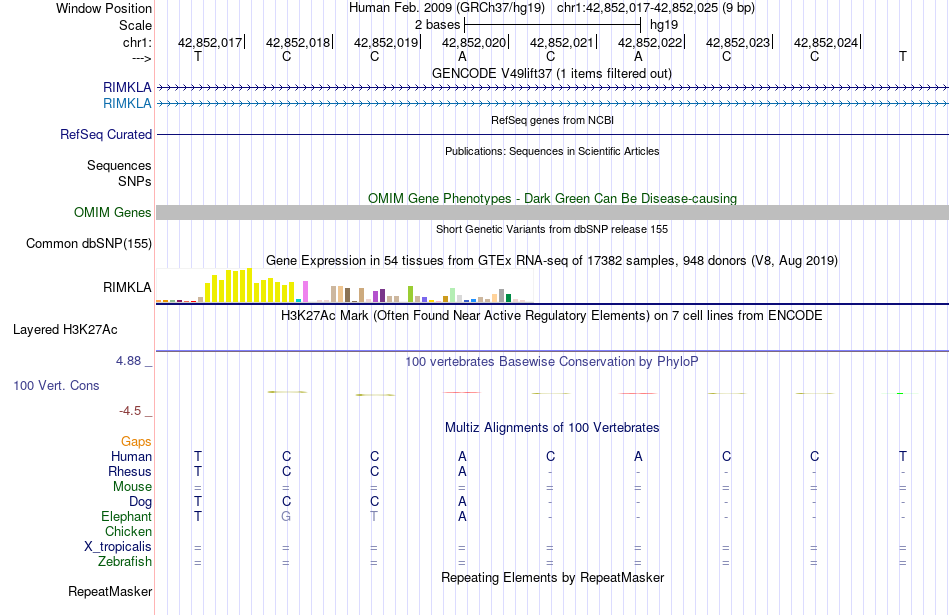
Task: Click the H3K27Ac Mark ENCODE track title
Action: point(551,316)
